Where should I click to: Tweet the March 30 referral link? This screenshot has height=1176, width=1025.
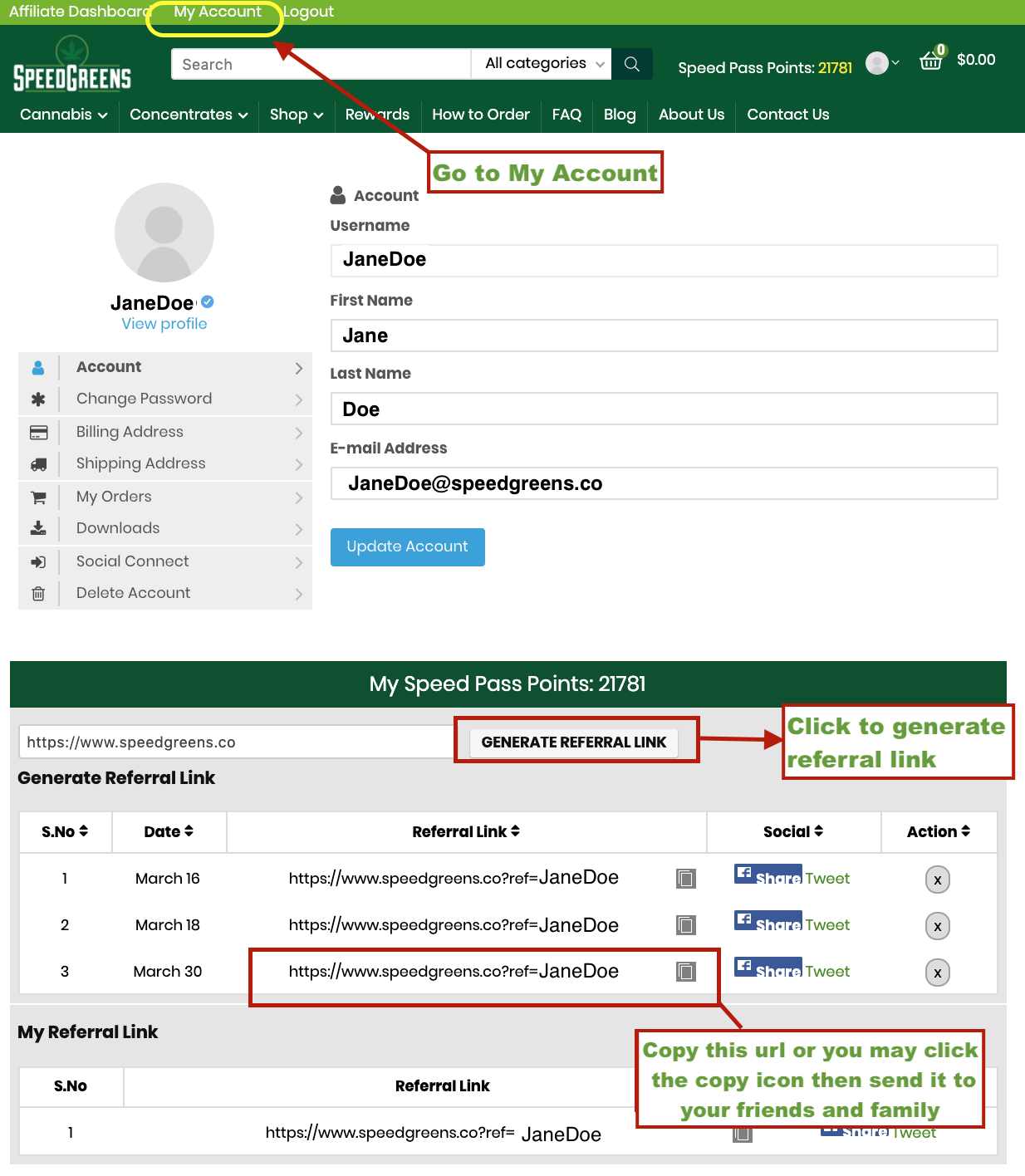point(827,972)
